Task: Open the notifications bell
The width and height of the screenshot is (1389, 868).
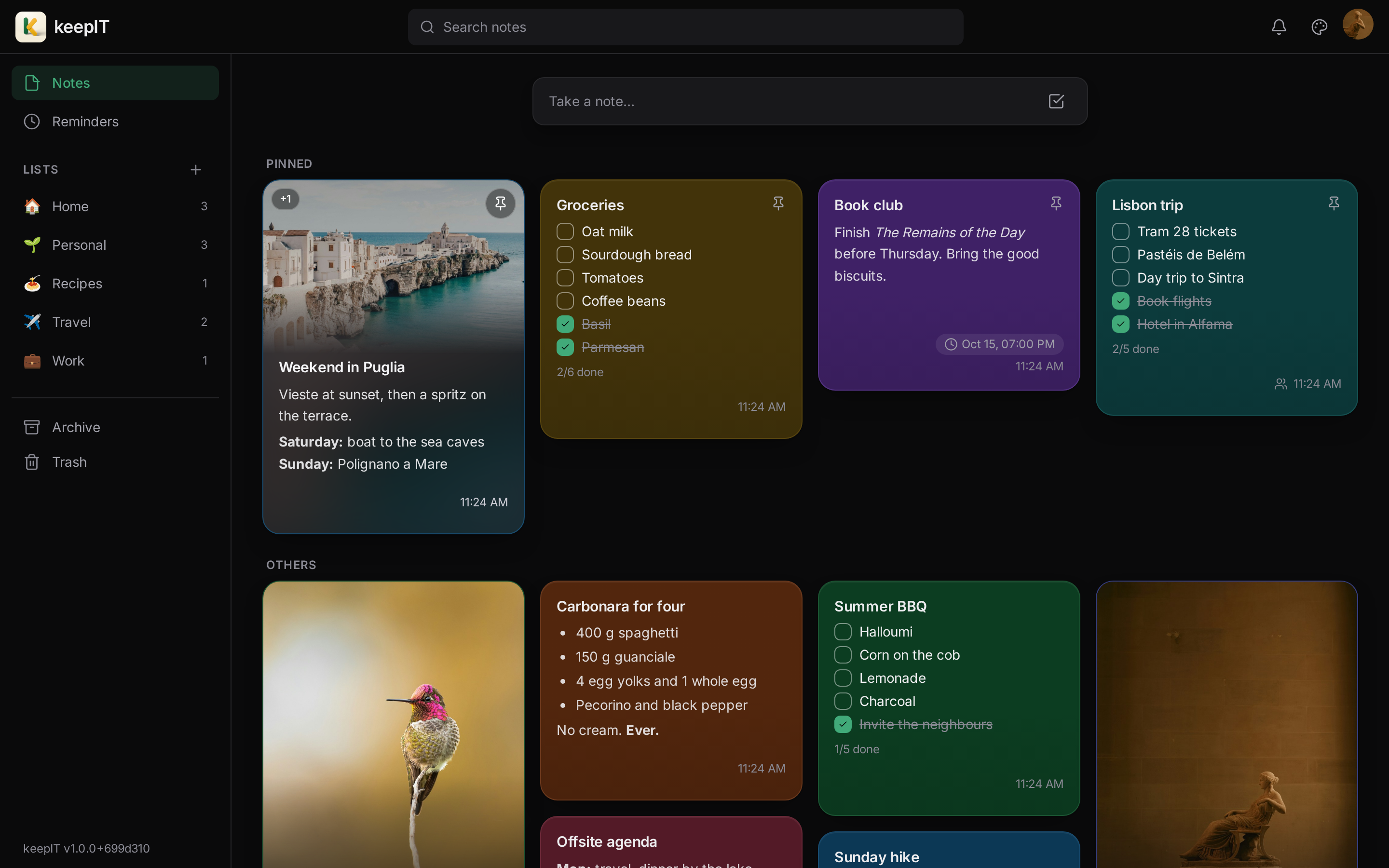Action: [x=1279, y=27]
